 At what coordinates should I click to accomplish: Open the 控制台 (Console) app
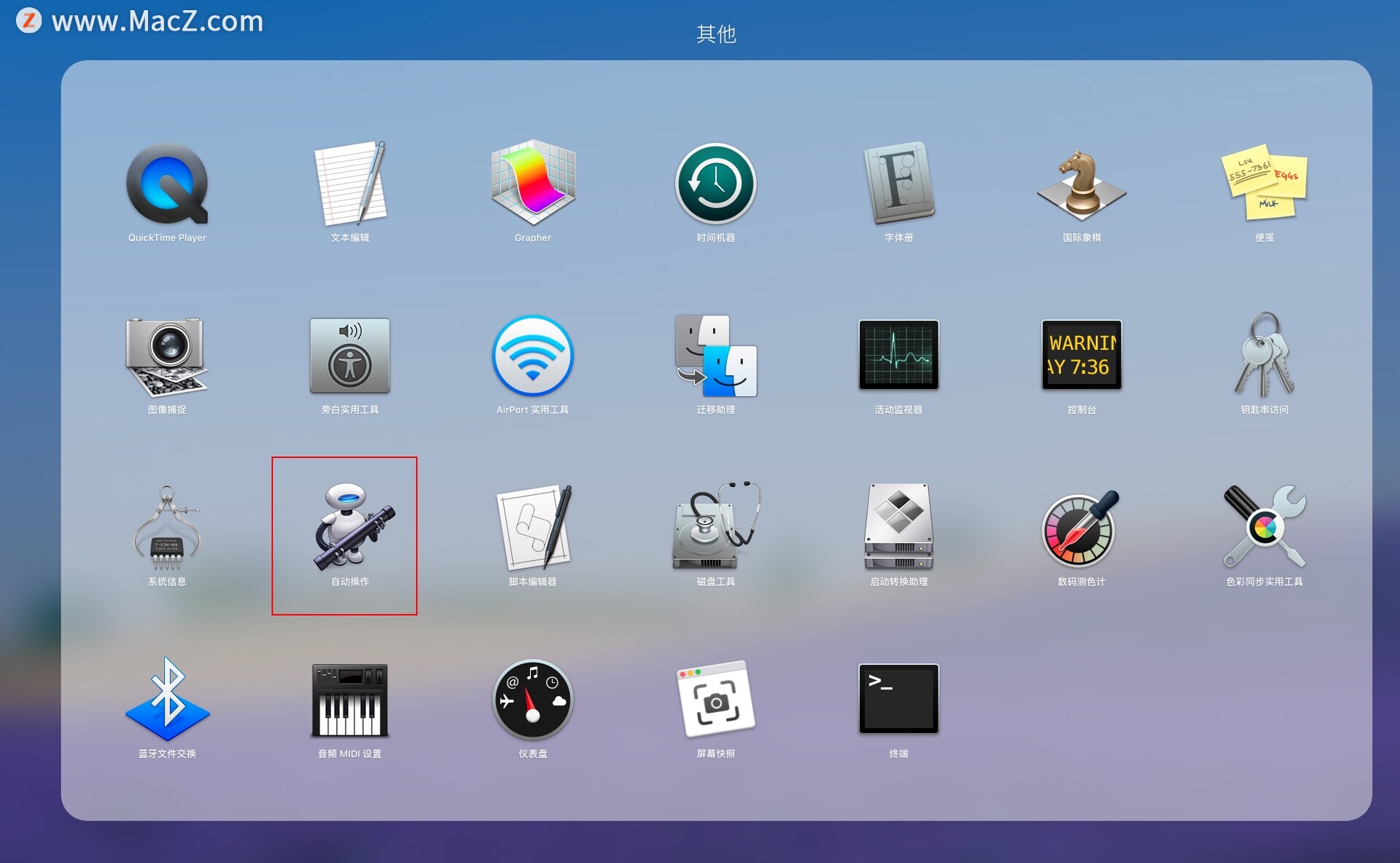[x=1081, y=356]
